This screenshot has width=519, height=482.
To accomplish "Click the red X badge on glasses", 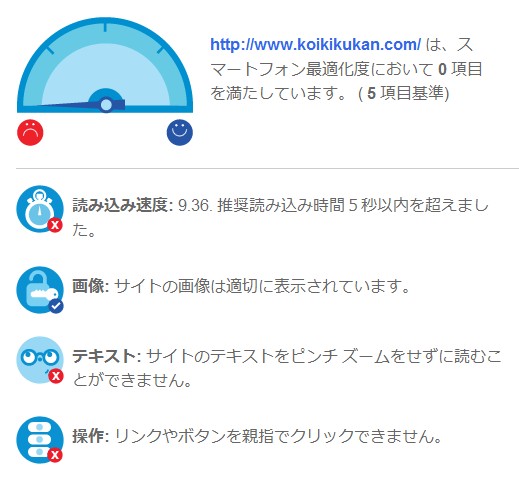I will pos(56,376).
